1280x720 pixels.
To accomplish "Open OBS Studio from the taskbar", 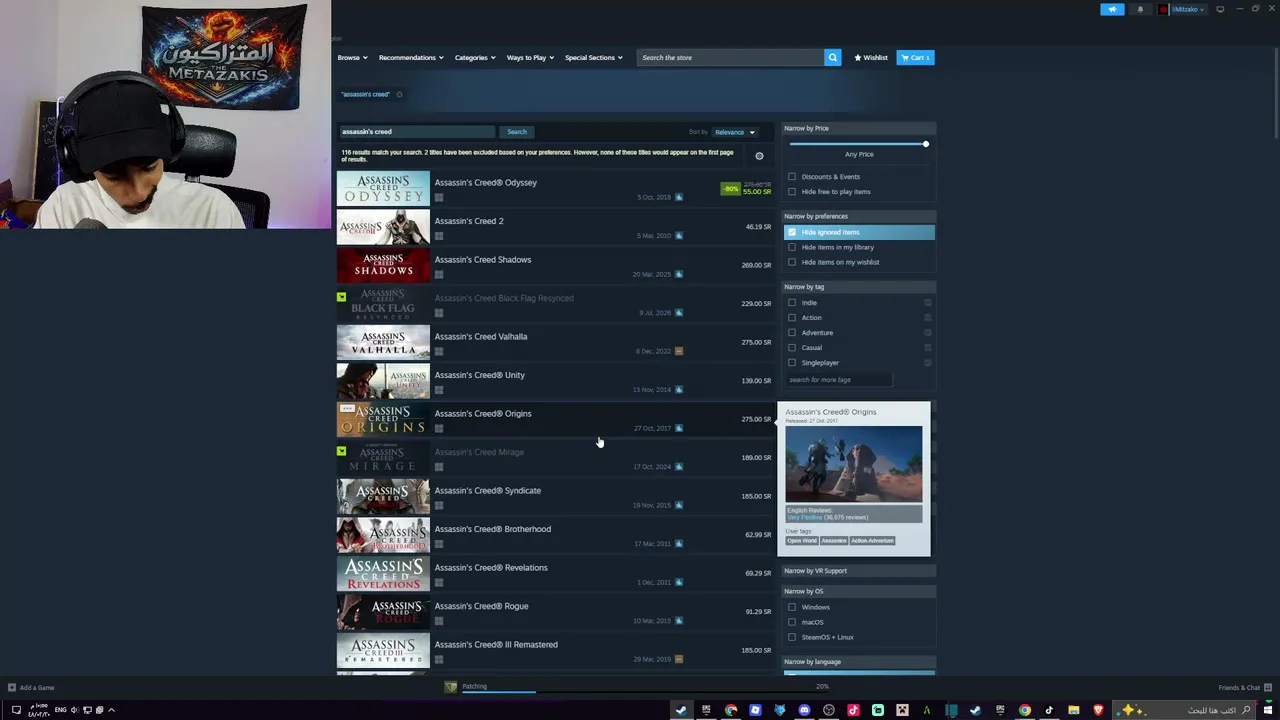I will (829, 710).
